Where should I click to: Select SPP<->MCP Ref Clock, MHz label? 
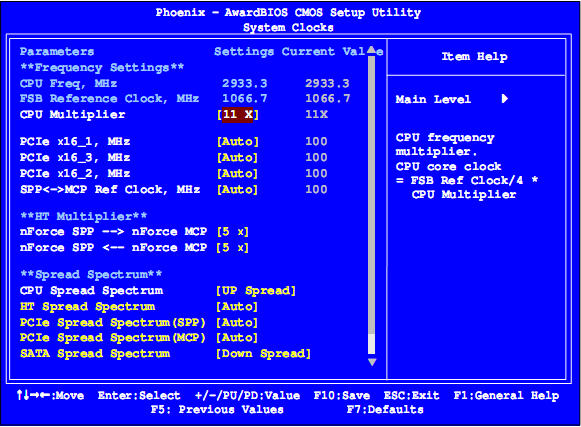[x=110, y=189]
